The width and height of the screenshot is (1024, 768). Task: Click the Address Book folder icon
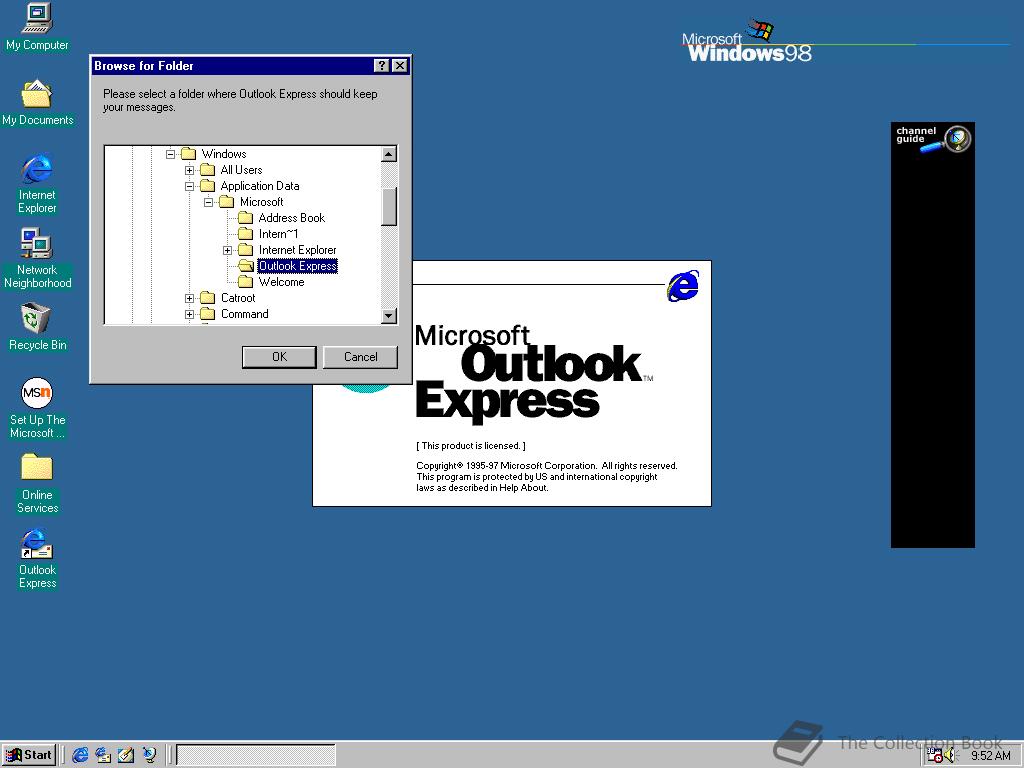(246, 218)
